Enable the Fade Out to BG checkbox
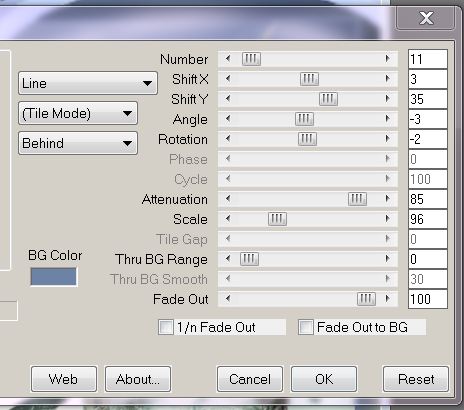464x410 pixels. pos(306,327)
